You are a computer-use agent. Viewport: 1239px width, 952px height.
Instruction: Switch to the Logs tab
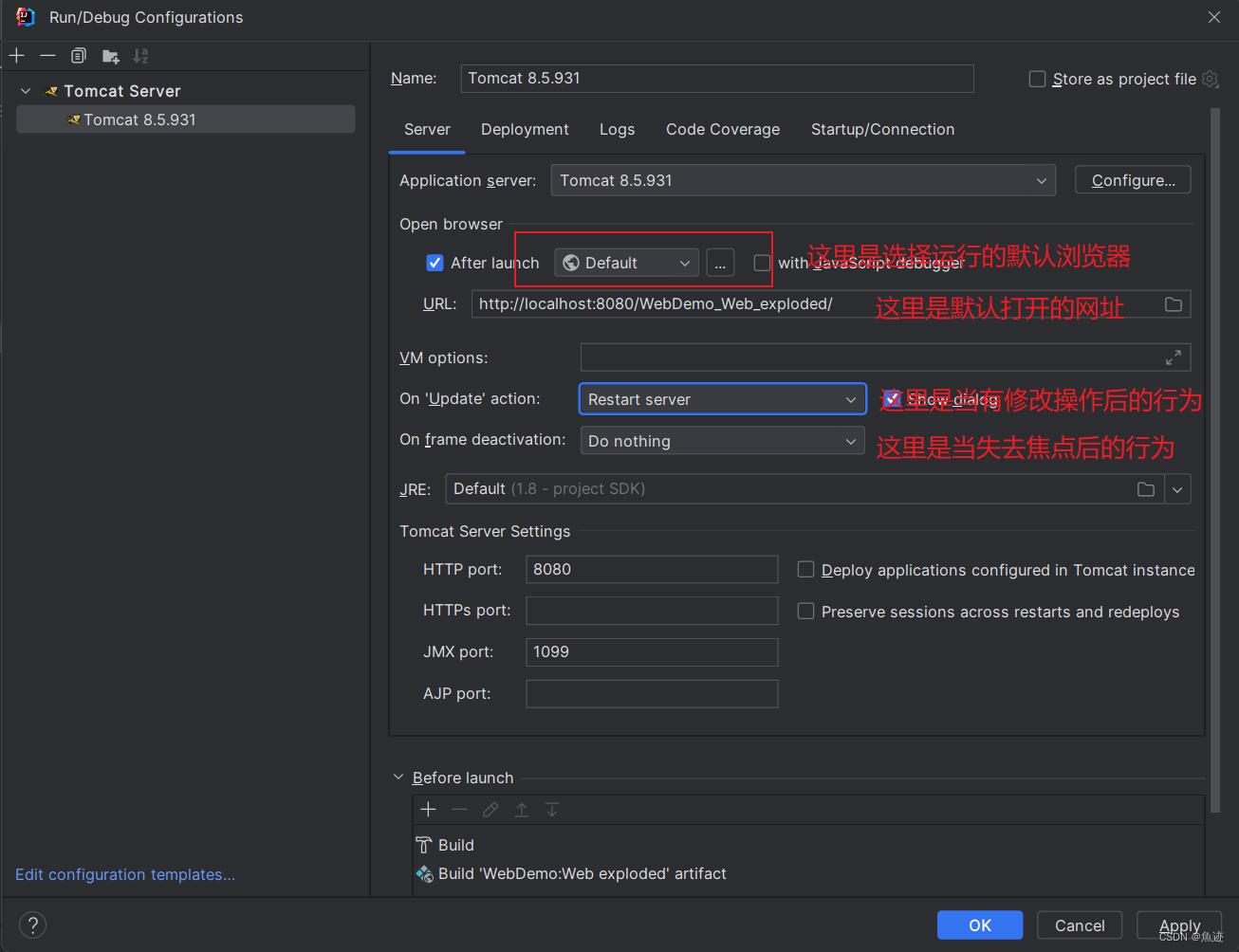617,129
